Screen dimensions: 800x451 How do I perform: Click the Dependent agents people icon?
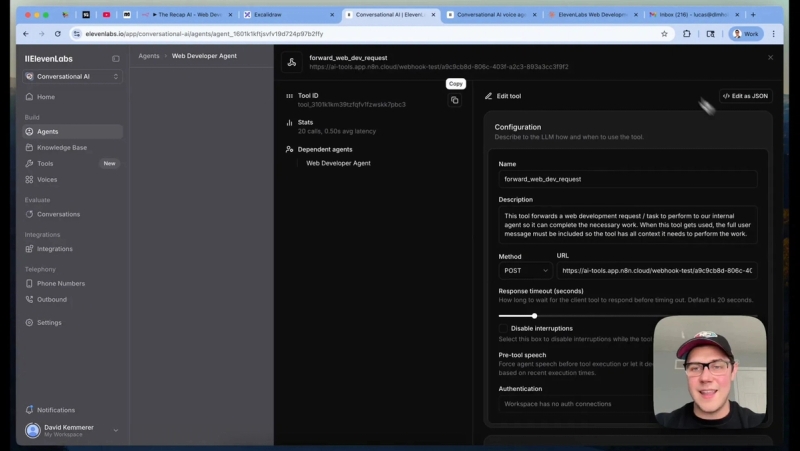point(289,149)
